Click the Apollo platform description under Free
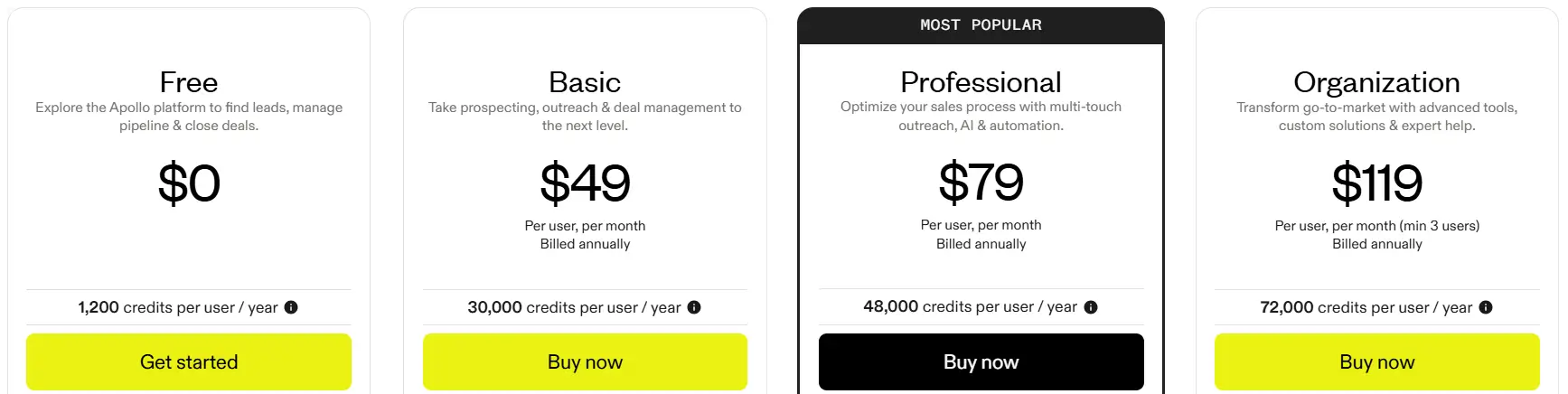This screenshot has height=394, width=1568. (189, 117)
